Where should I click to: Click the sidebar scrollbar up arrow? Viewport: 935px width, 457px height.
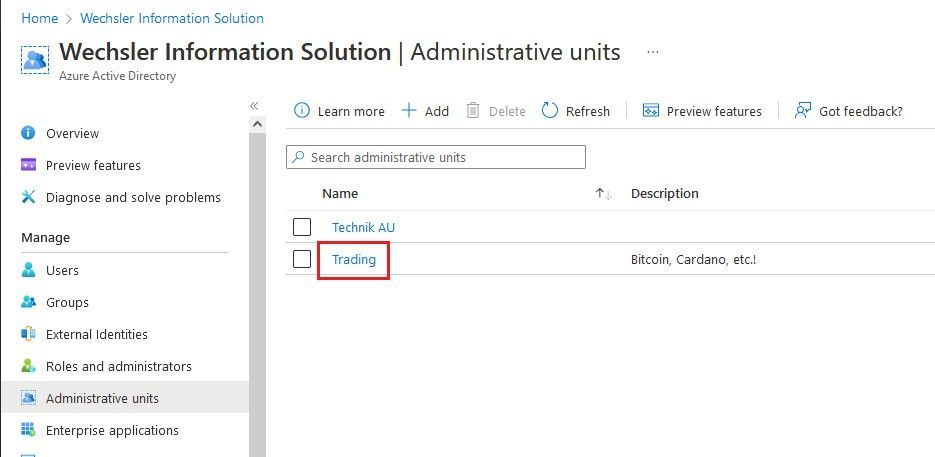coord(257,124)
